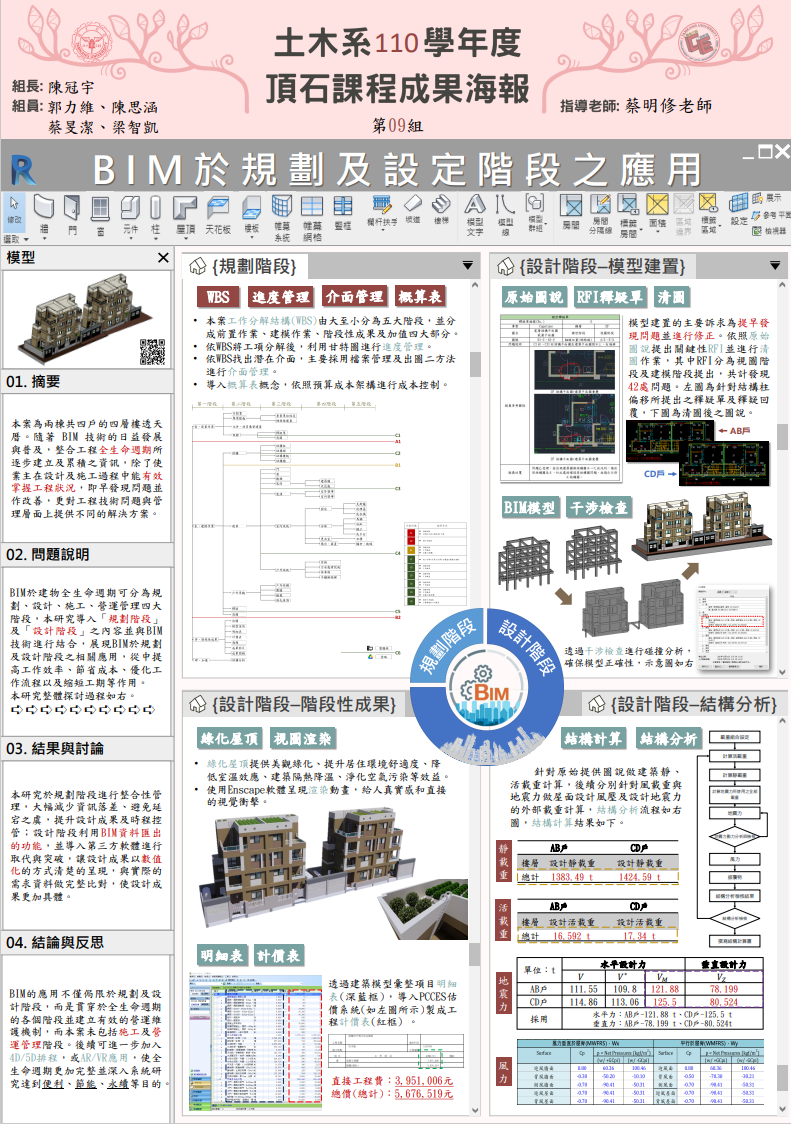Expand the dropdown arrow under 柱
Image resolution: width=791 pixels, height=1124 pixels.
point(156,239)
